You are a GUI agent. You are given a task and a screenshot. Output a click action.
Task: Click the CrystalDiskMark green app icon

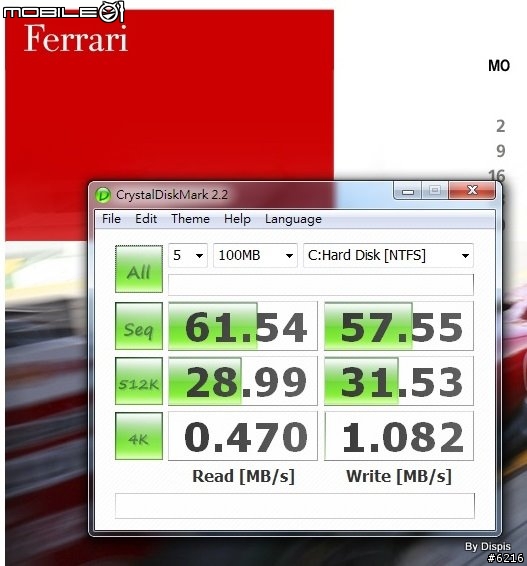pyautogui.click(x=103, y=195)
